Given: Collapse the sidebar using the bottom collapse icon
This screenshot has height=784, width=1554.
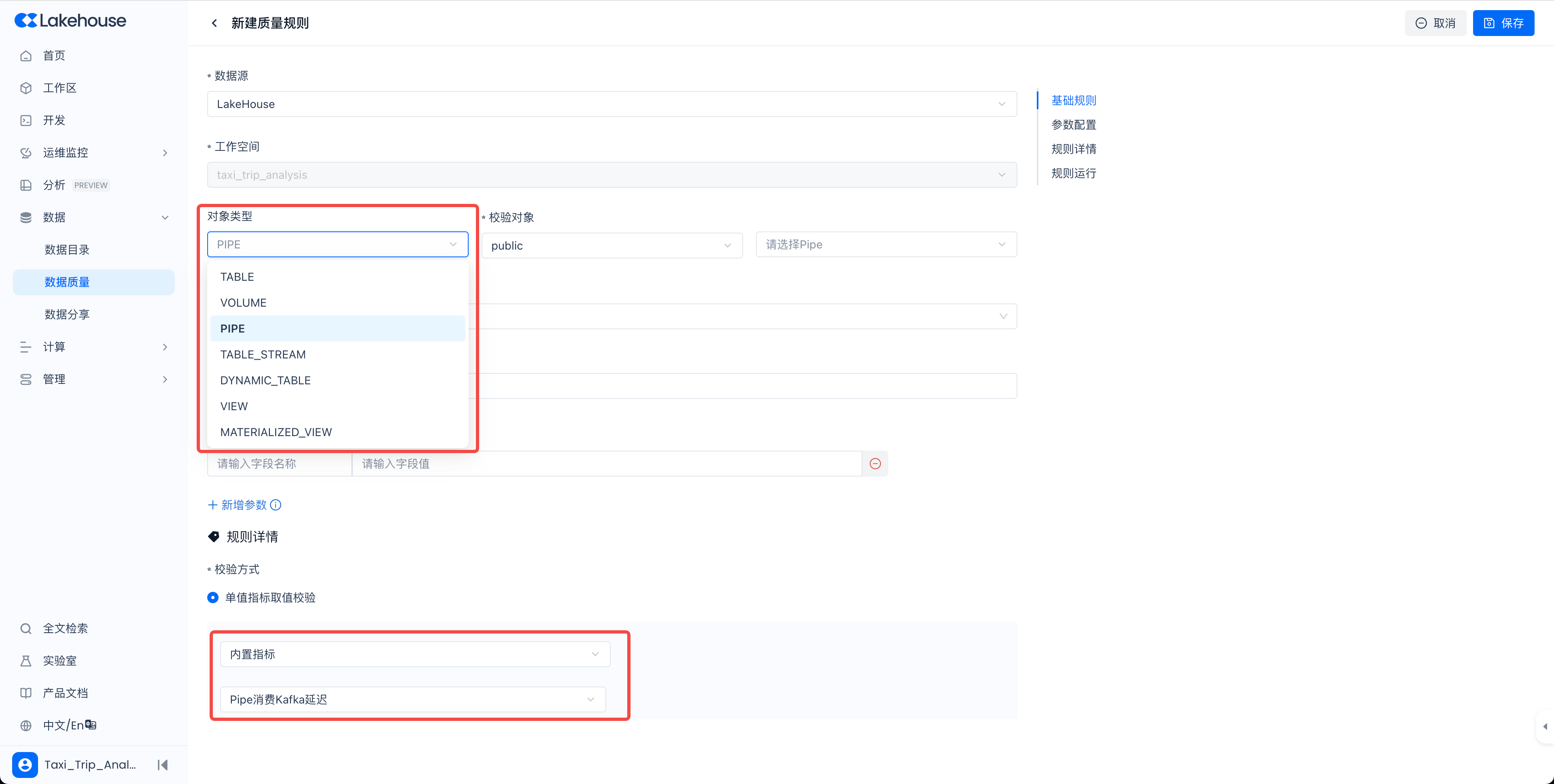Looking at the screenshot, I should click(x=162, y=765).
